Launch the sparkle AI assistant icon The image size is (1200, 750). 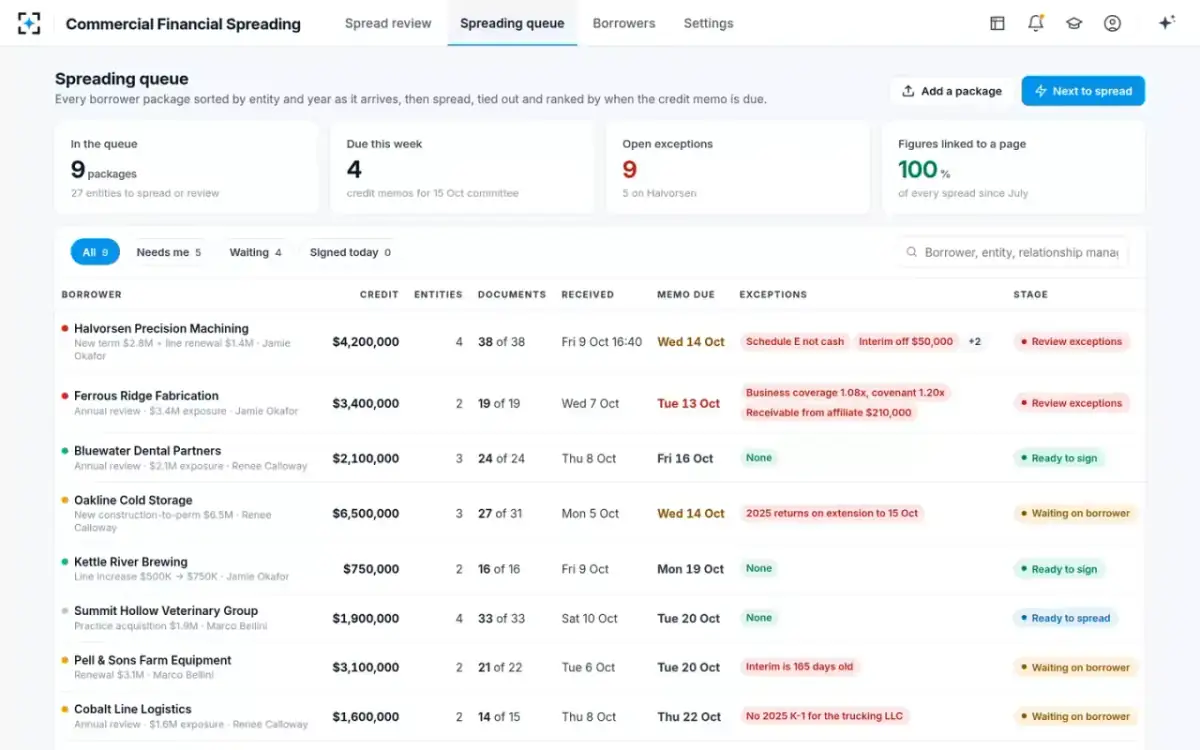click(x=1166, y=23)
